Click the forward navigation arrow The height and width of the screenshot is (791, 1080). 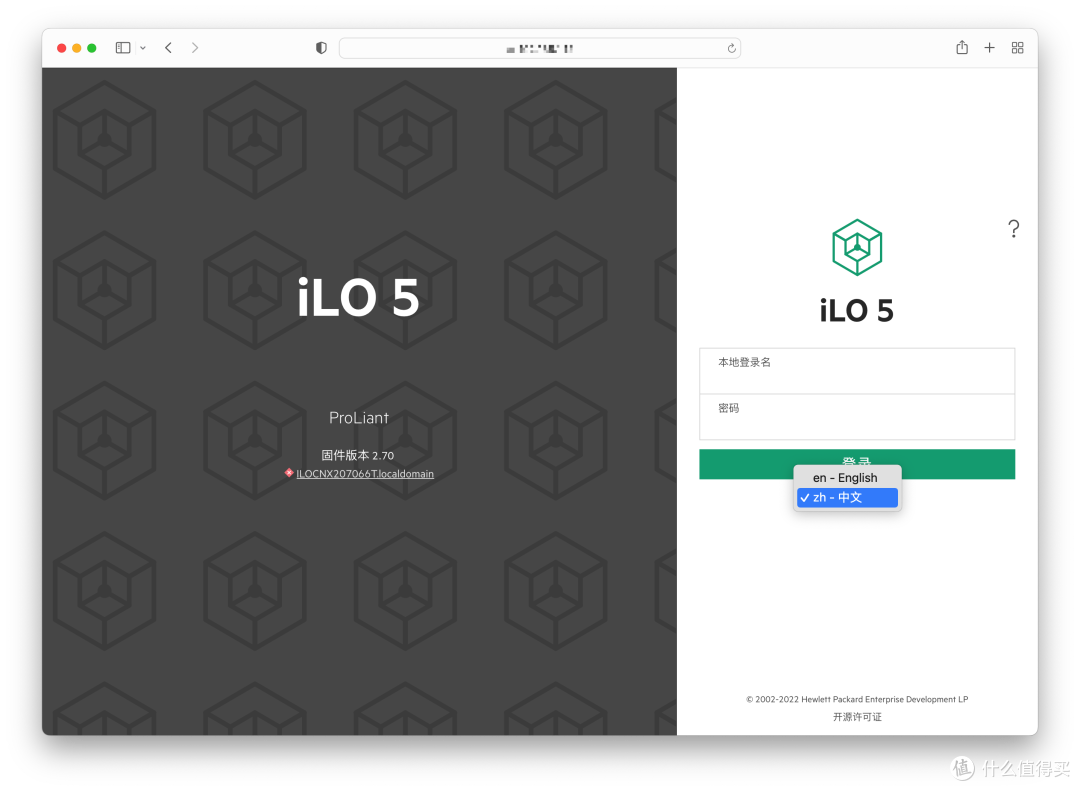[x=194, y=48]
